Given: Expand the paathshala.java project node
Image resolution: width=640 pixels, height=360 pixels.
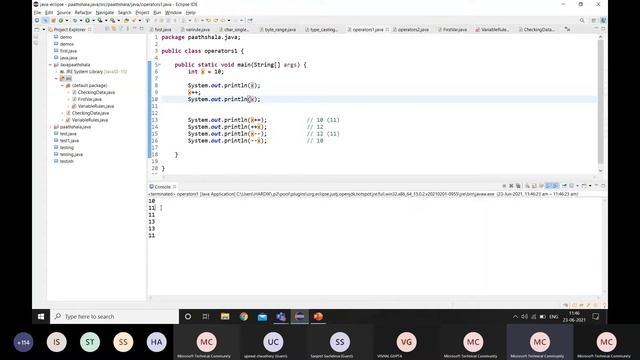Looking at the screenshot, I should tap(51, 127).
